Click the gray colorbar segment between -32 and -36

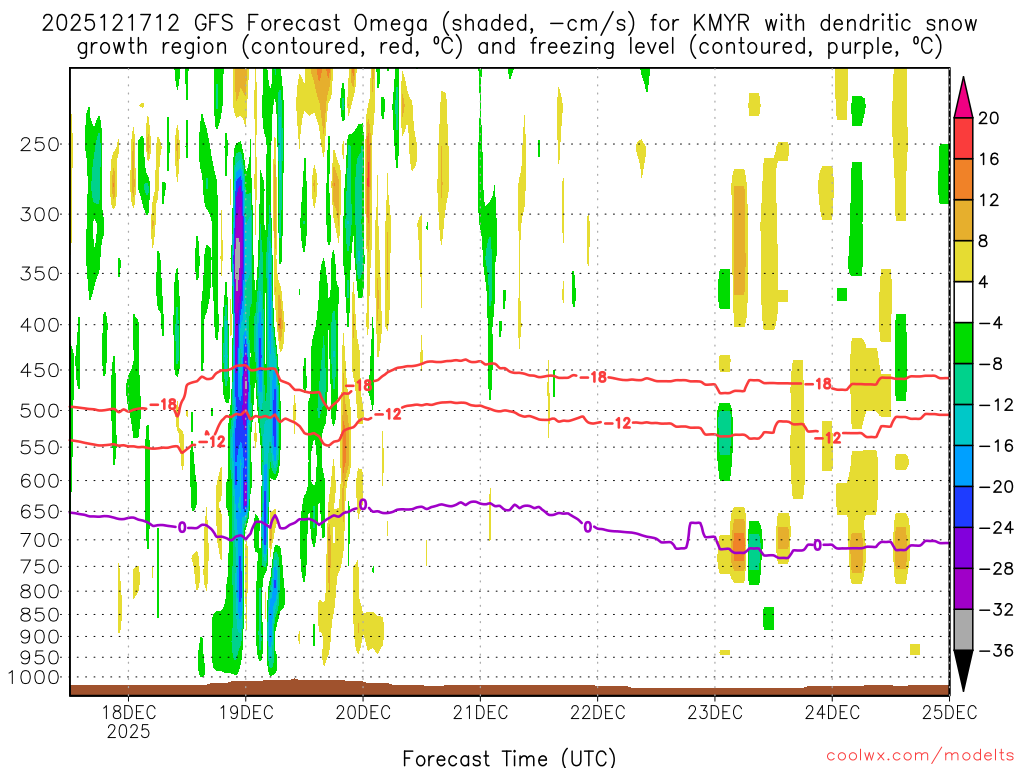coord(963,630)
